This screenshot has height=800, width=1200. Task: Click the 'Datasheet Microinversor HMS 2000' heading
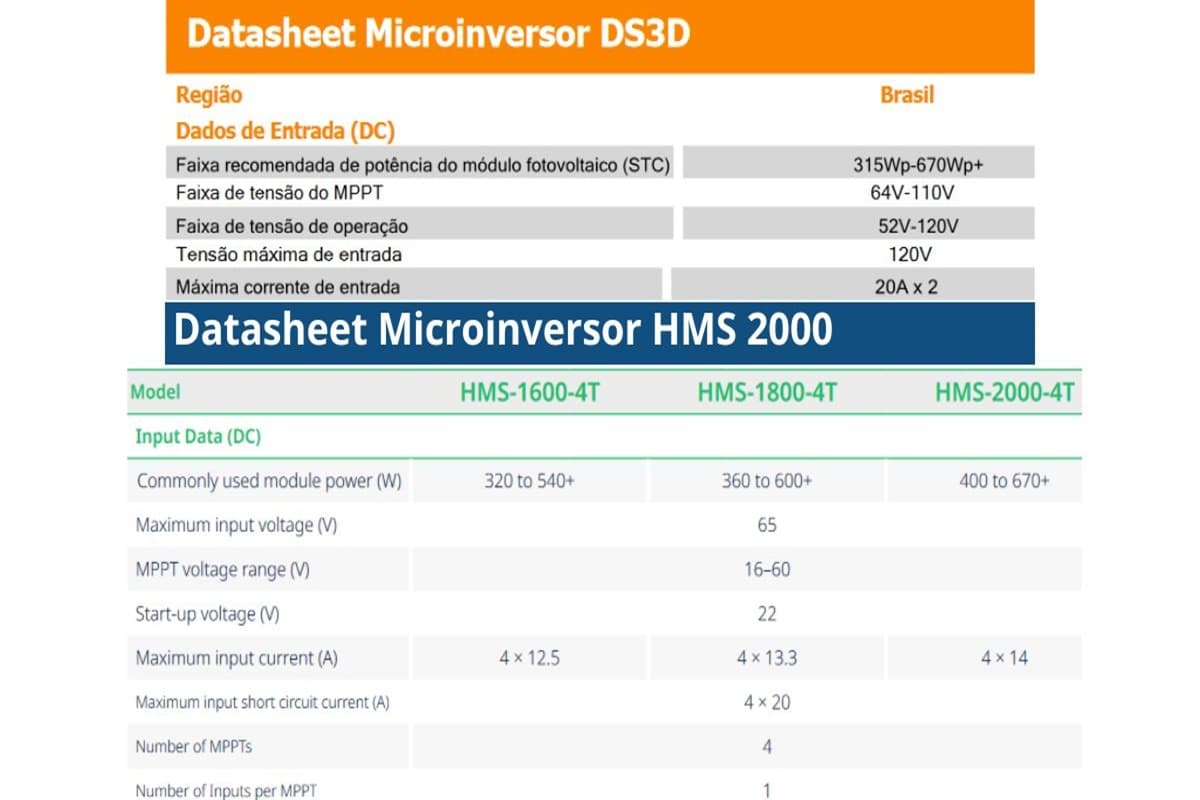click(x=503, y=330)
